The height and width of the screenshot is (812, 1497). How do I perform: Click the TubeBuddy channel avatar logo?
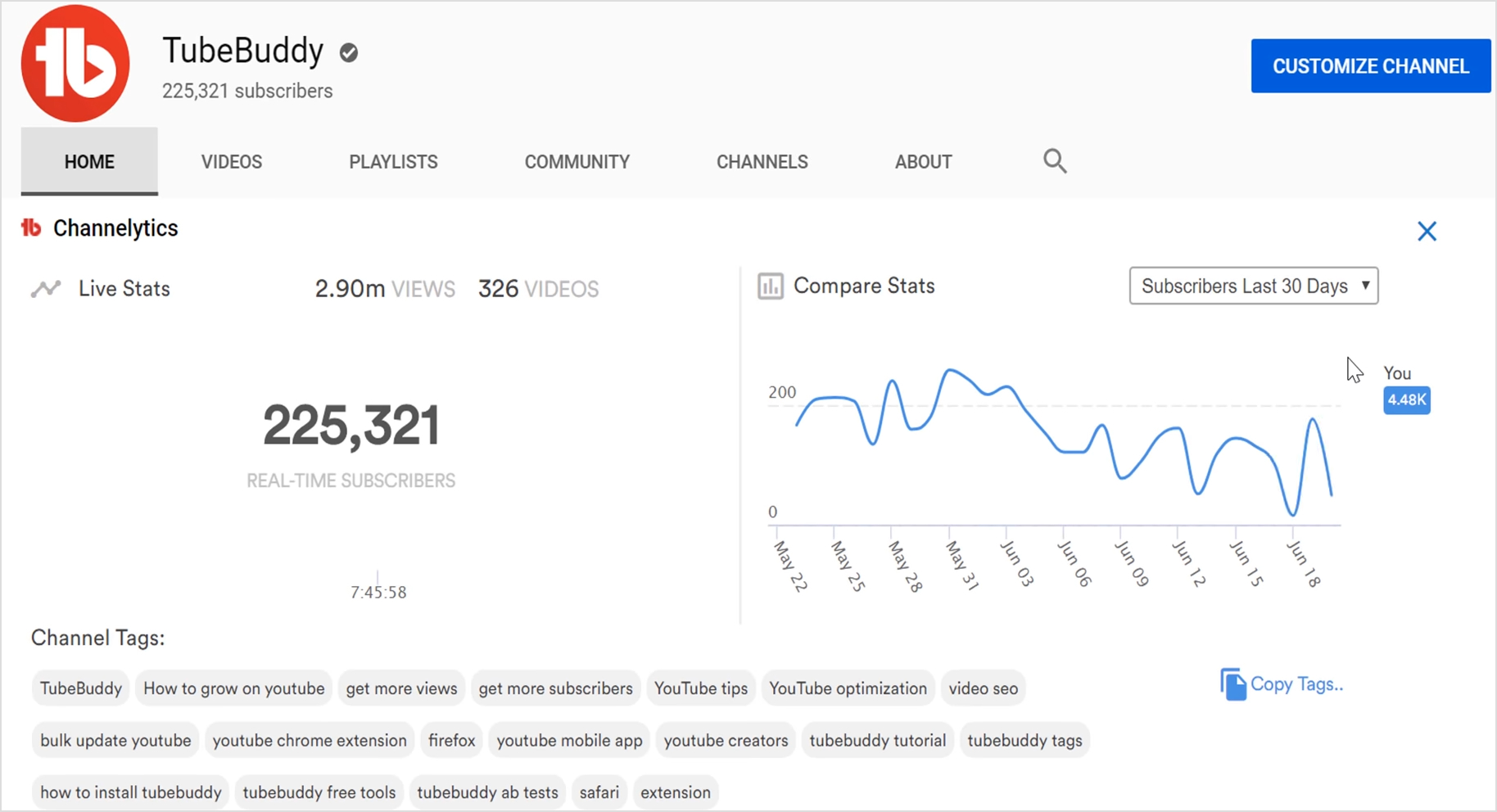(75, 63)
